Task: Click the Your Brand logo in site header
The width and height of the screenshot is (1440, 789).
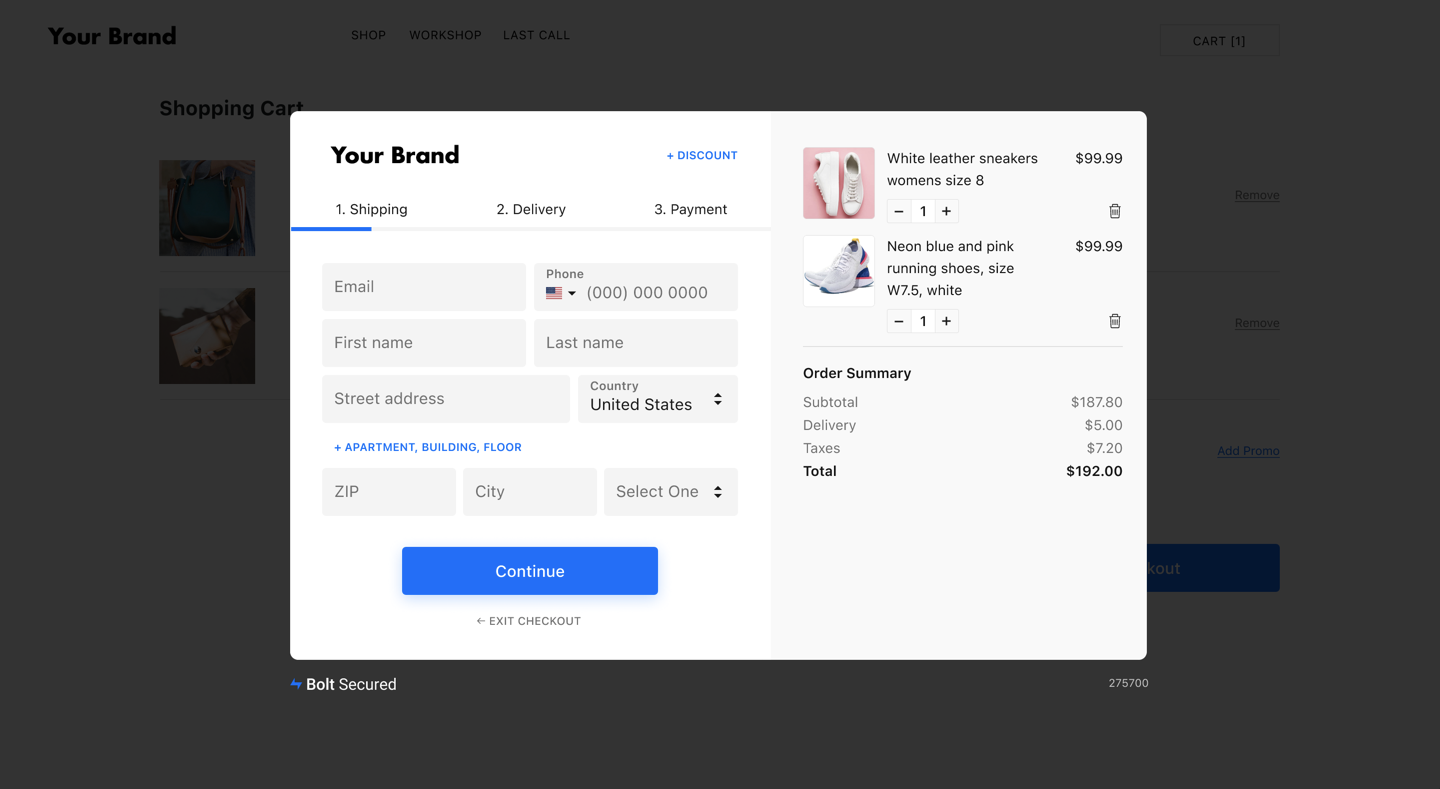Action: pos(112,36)
